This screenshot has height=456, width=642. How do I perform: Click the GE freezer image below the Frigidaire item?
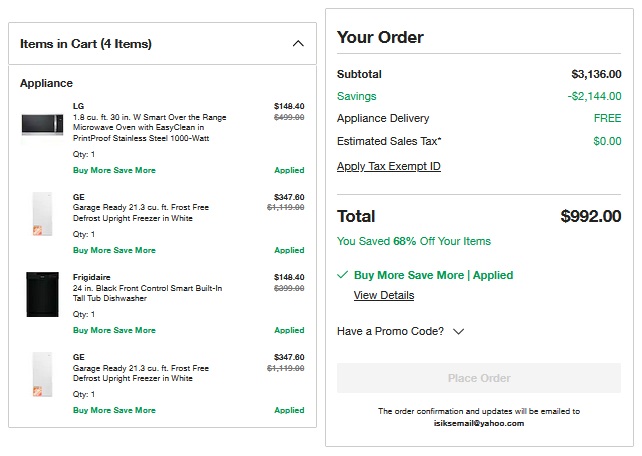pyautogui.click(x=42, y=373)
